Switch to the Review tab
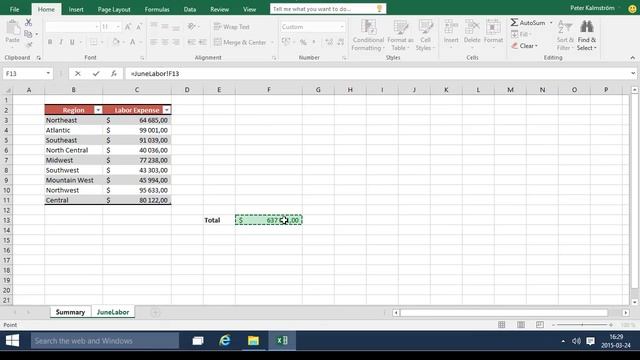The width and height of the screenshot is (640, 360). 220,9
